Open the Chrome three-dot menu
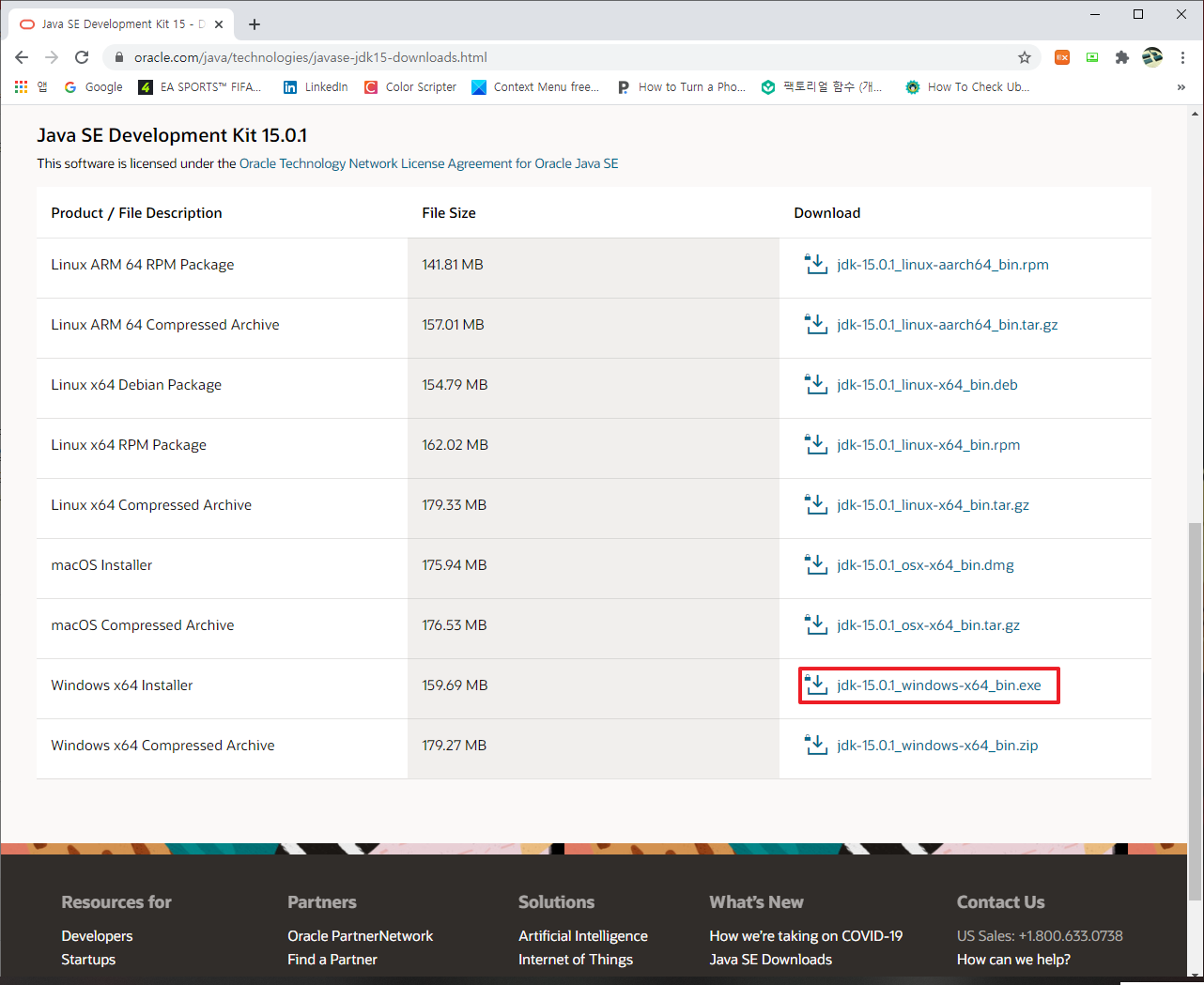Viewport: 1204px width, 985px height. pyautogui.click(x=1182, y=57)
